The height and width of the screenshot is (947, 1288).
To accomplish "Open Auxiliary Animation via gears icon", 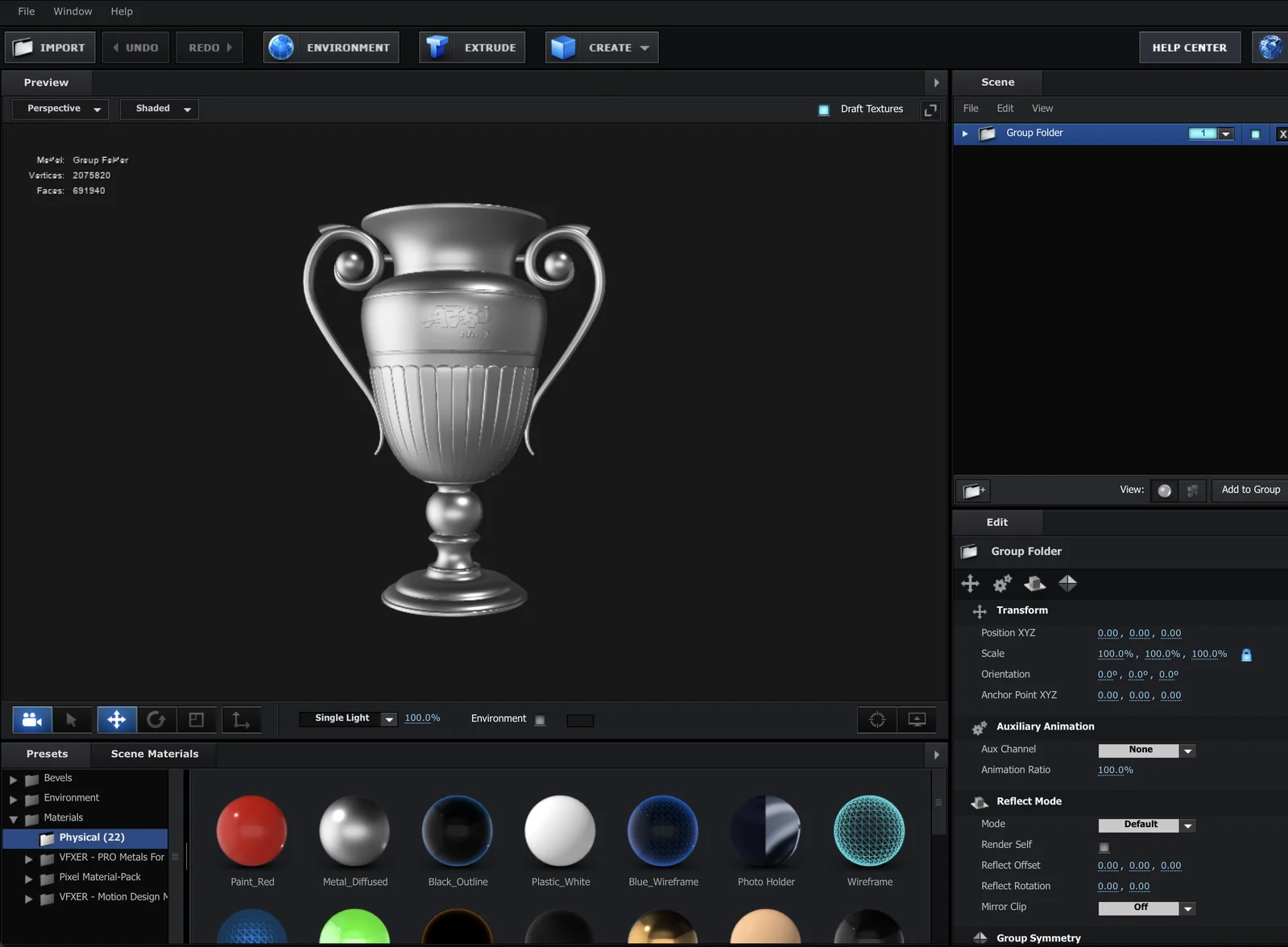I will (1003, 583).
